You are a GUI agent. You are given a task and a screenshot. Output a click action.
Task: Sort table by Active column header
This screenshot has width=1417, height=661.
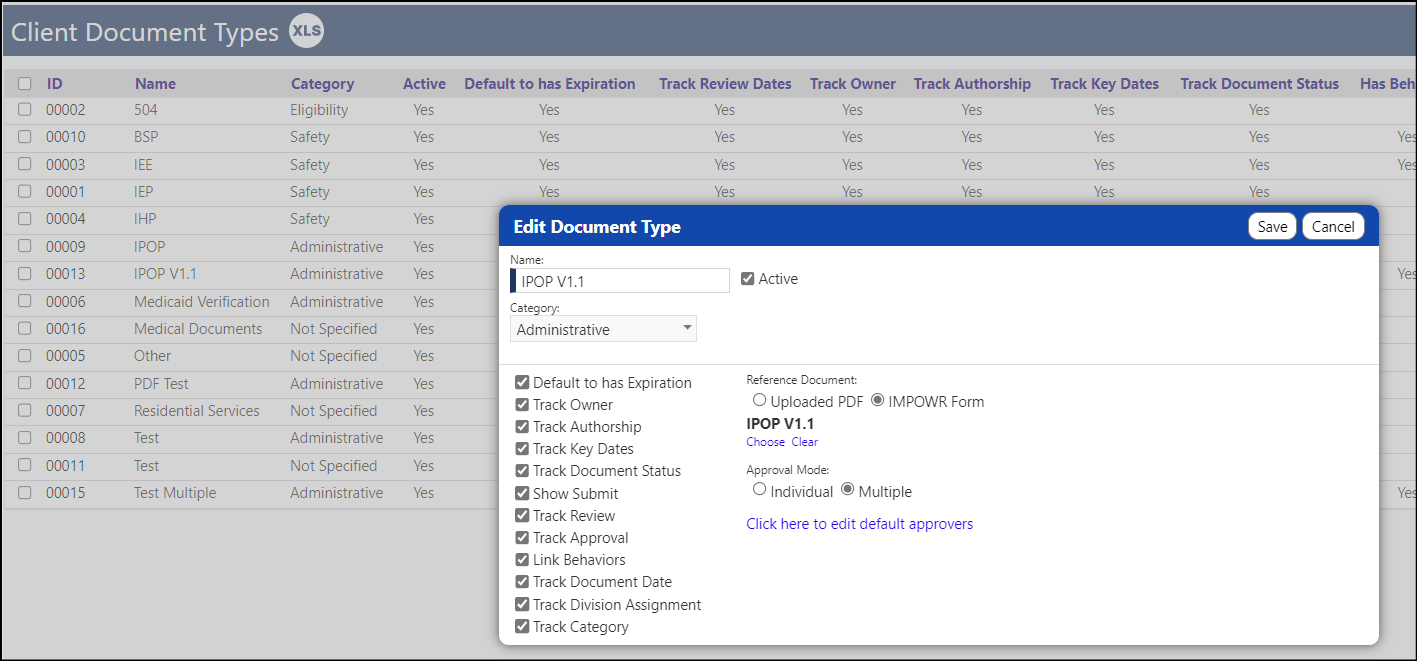coord(424,84)
